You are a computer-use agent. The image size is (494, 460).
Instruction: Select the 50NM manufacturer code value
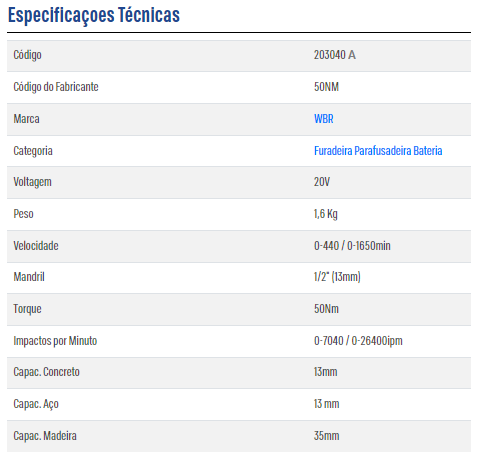click(x=326, y=87)
